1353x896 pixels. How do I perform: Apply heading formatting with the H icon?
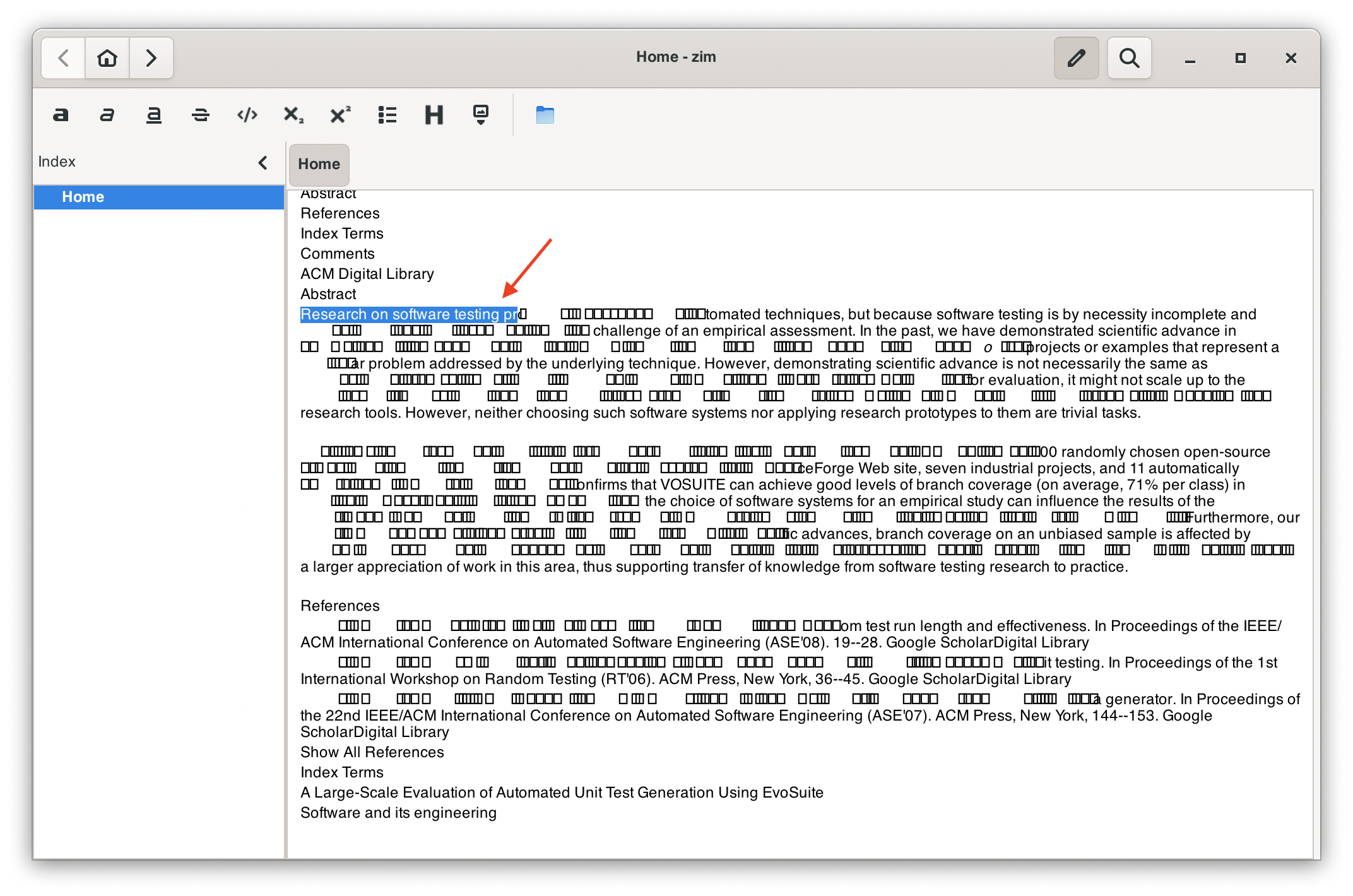coord(434,115)
